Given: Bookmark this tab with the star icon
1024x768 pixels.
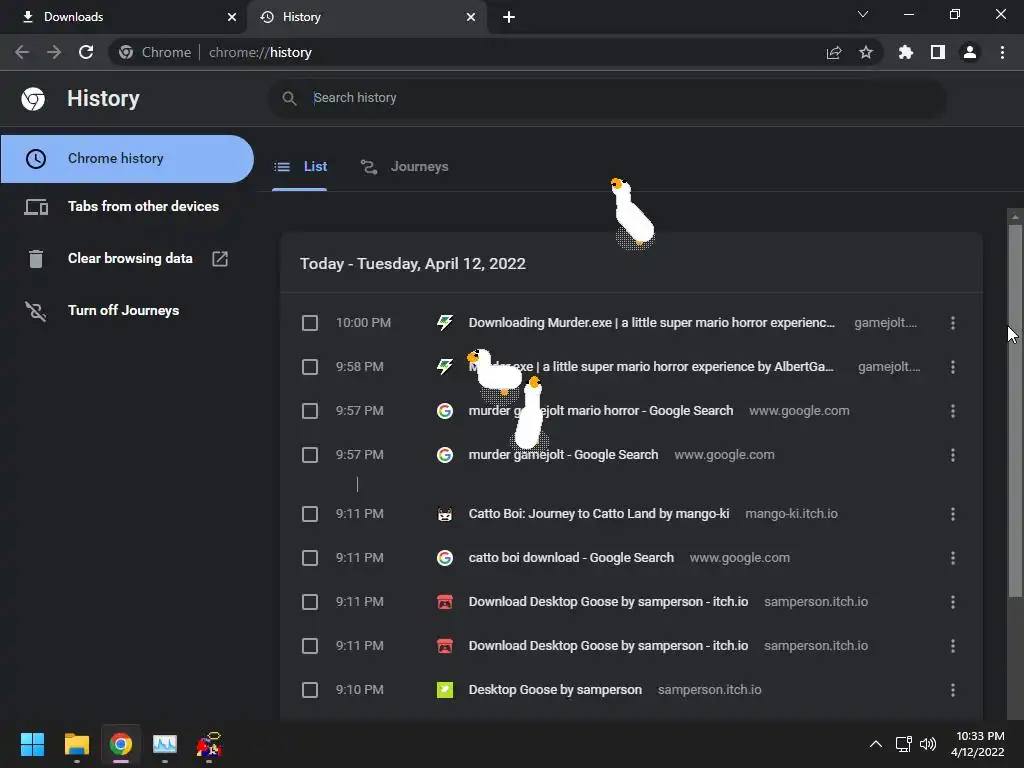Looking at the screenshot, I should 866,52.
